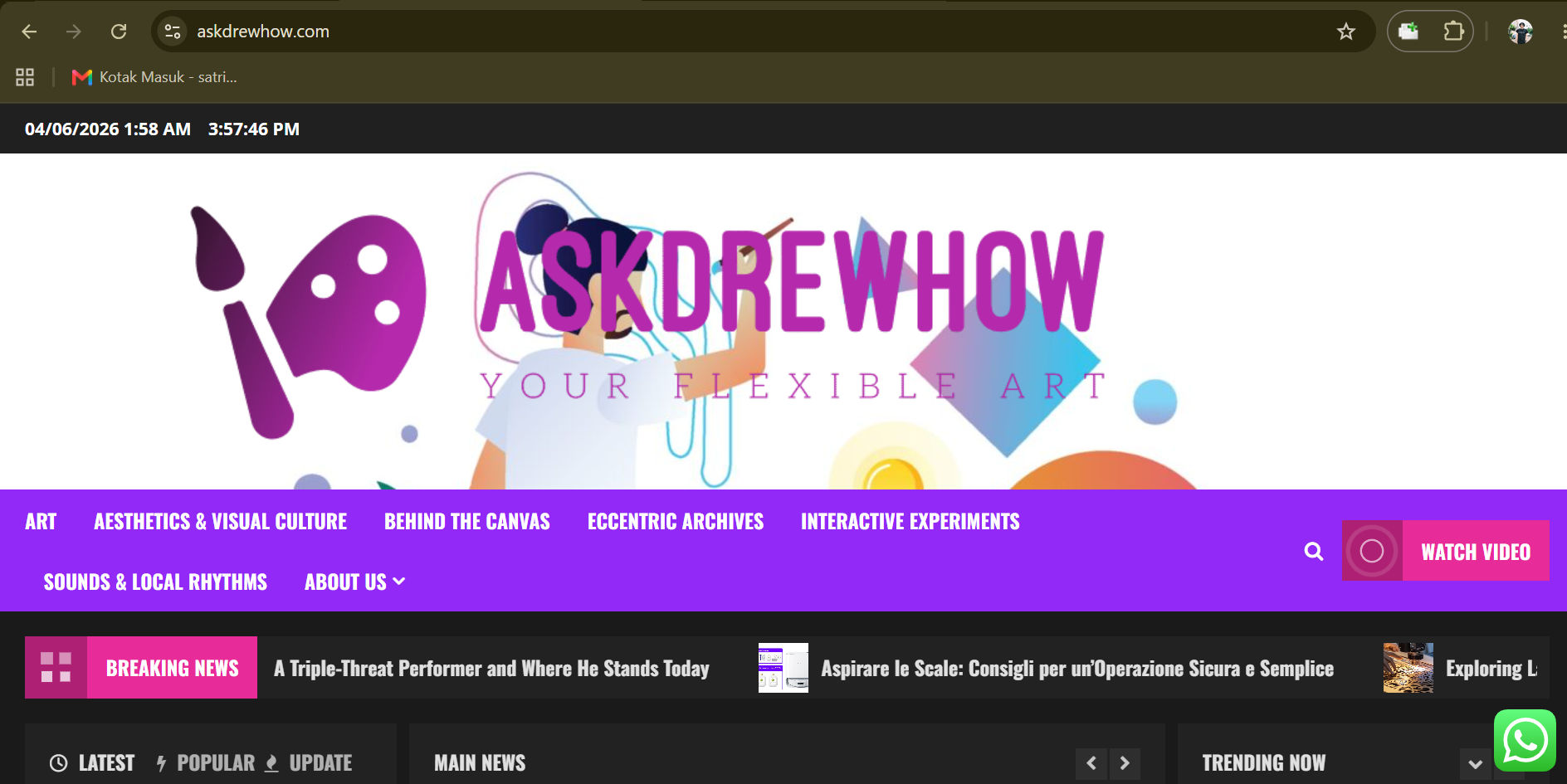
Task: Show previous Main News slide
Action: coord(1091,763)
